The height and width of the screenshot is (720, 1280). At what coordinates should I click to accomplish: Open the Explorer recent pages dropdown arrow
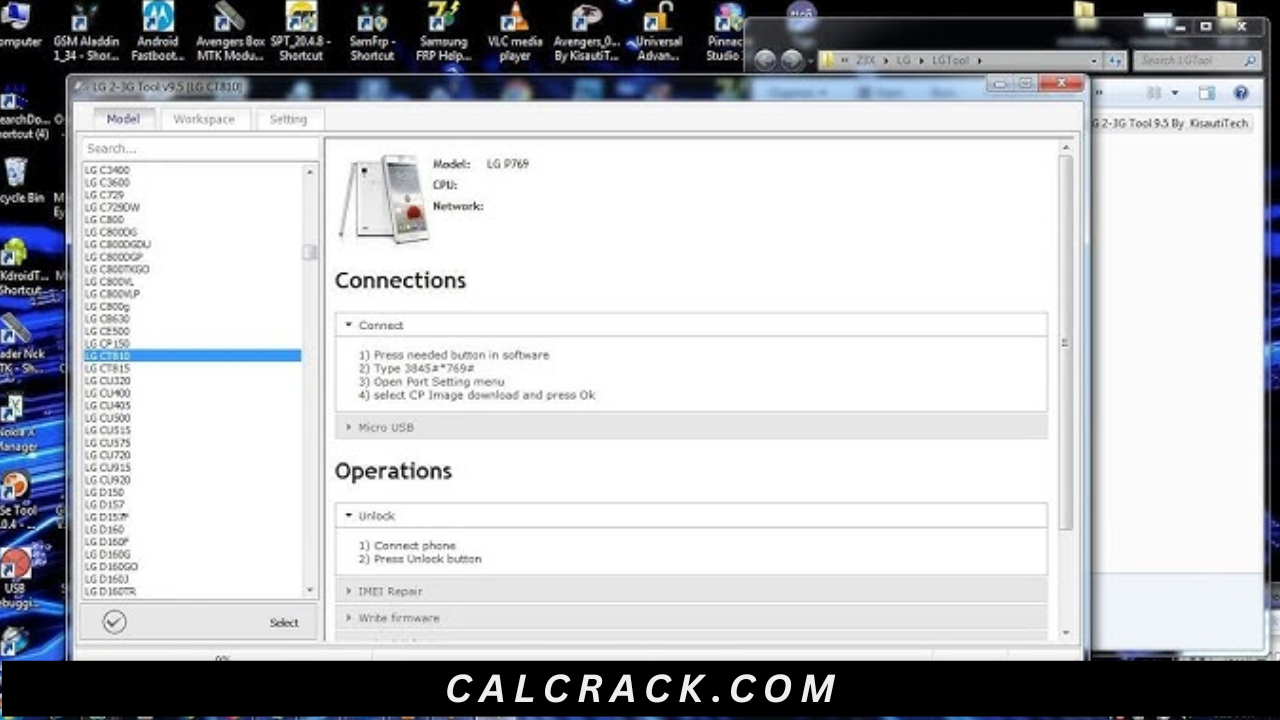[809, 61]
